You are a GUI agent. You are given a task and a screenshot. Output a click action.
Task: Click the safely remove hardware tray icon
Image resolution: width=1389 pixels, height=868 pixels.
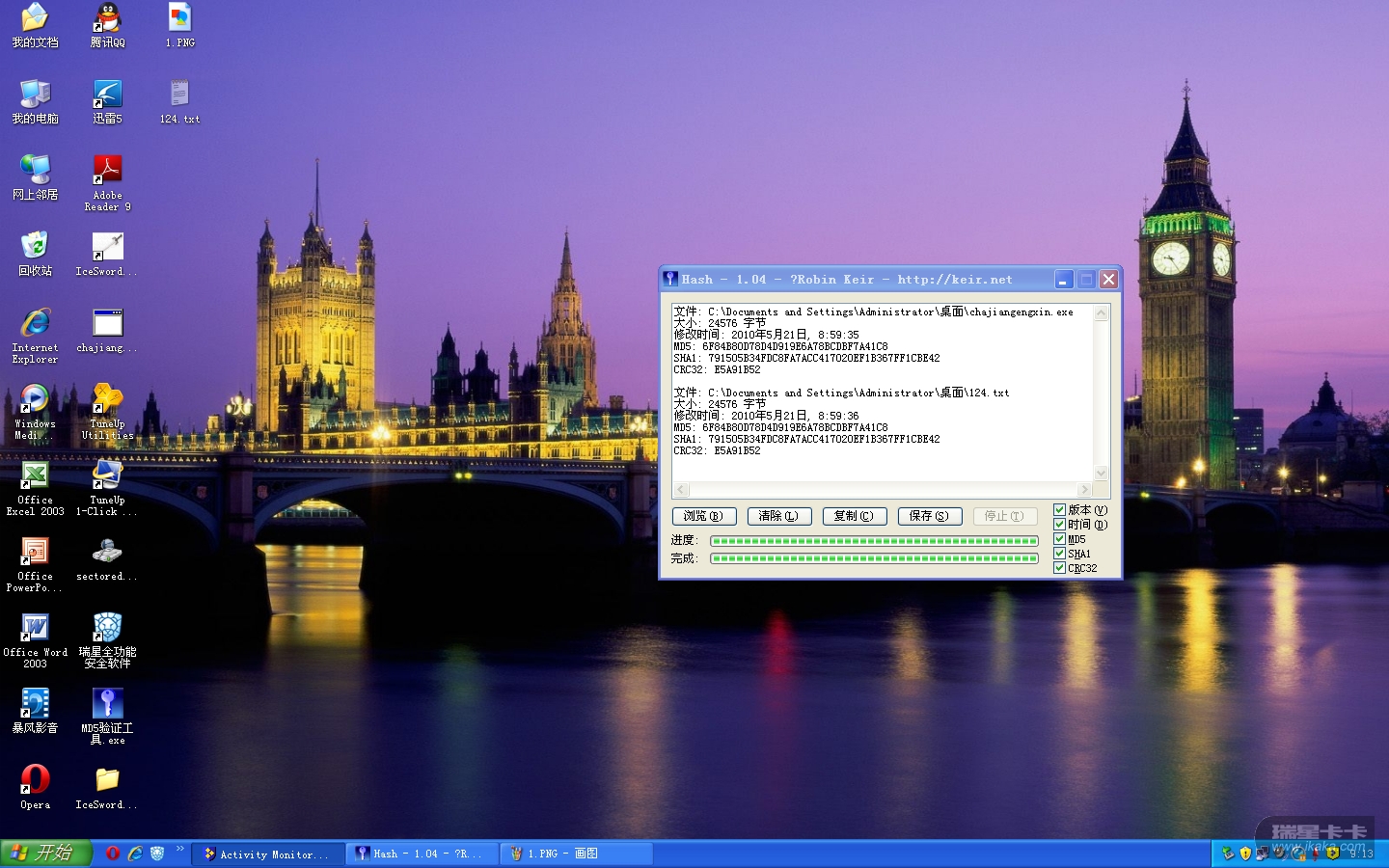1228,854
